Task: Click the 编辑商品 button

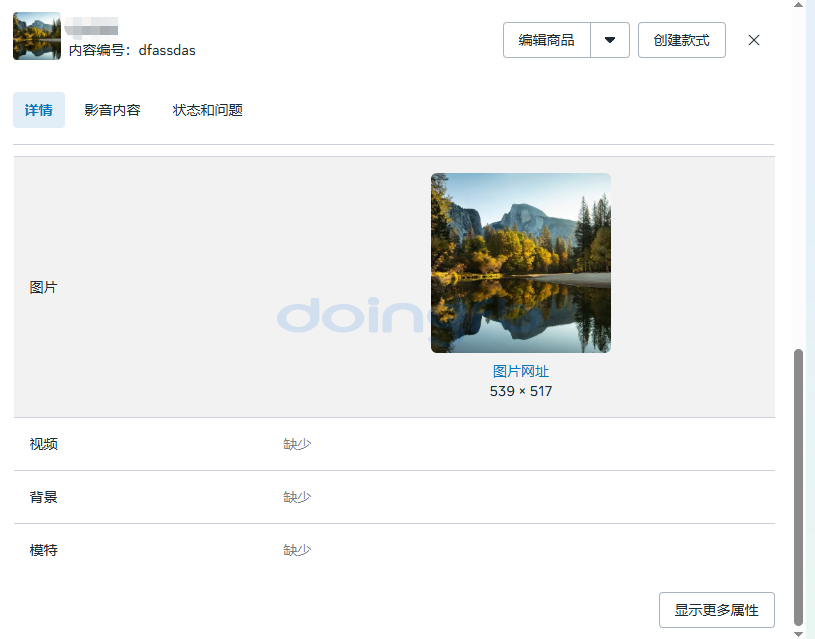Action: click(x=546, y=40)
